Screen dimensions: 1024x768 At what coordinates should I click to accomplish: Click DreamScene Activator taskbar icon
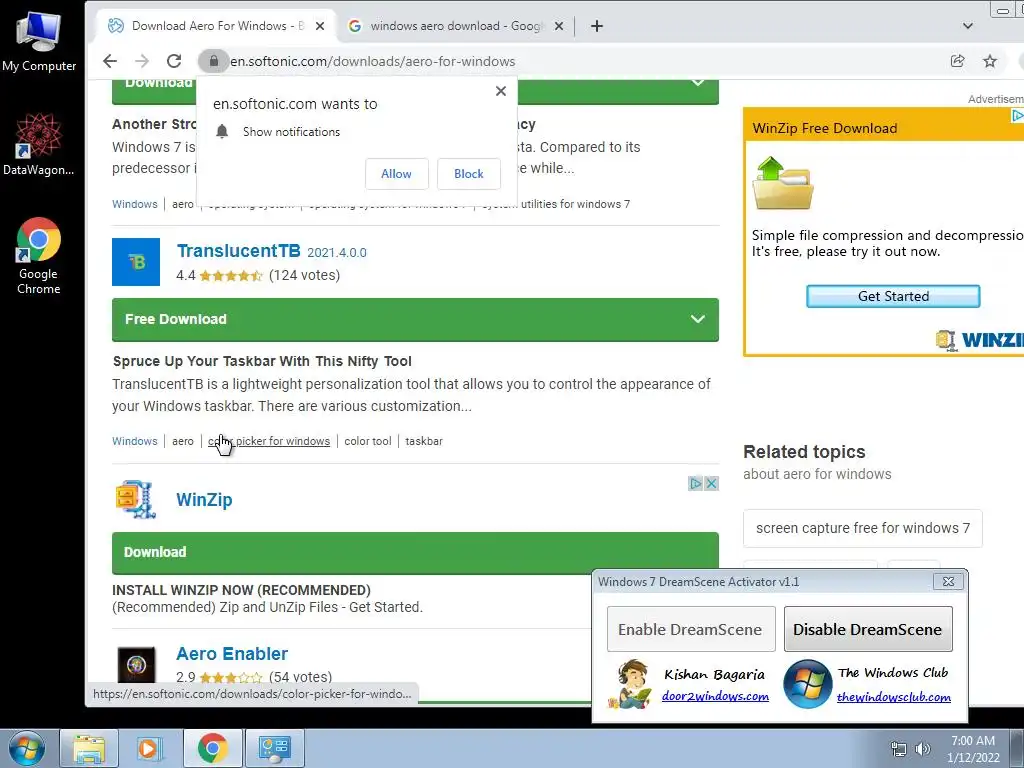click(274, 748)
